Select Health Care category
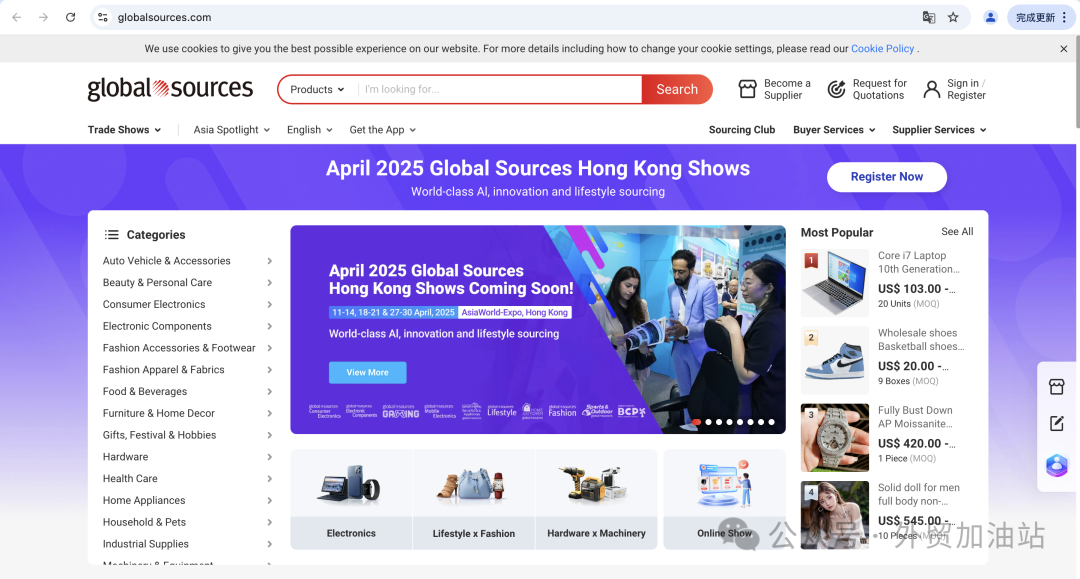 point(130,478)
